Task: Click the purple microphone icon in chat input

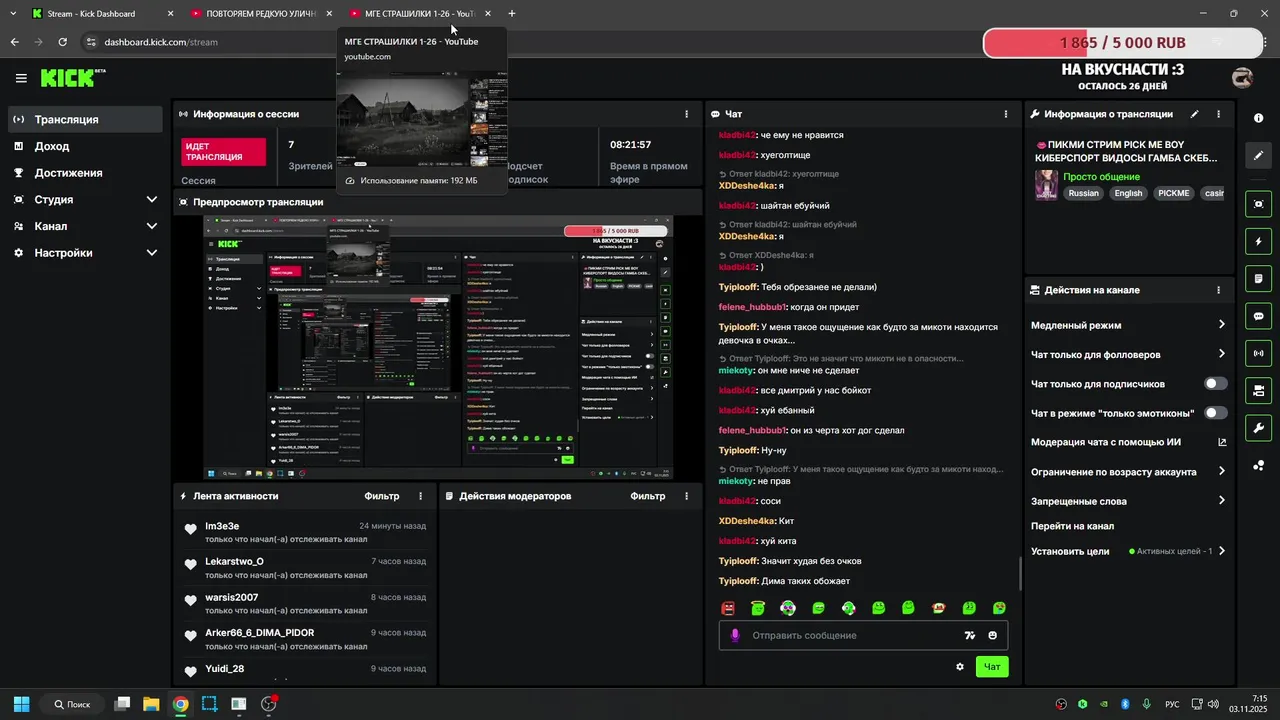Action: pos(735,635)
